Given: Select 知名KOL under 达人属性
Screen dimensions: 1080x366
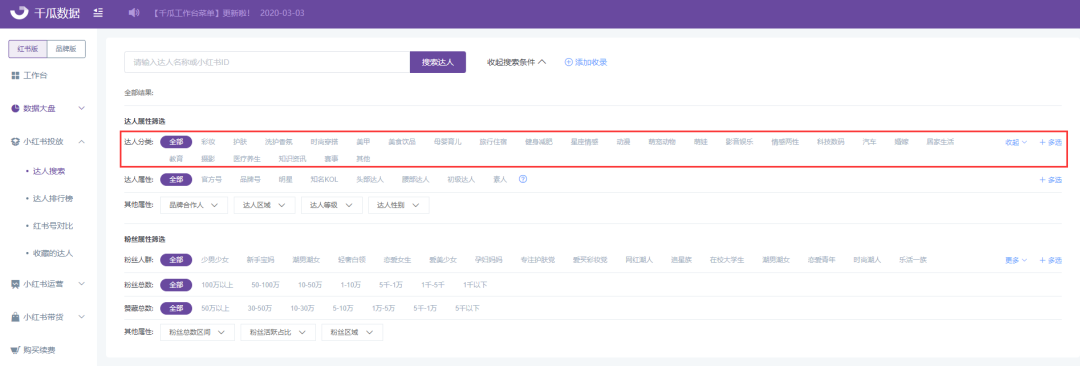Looking at the screenshot, I should (x=322, y=179).
